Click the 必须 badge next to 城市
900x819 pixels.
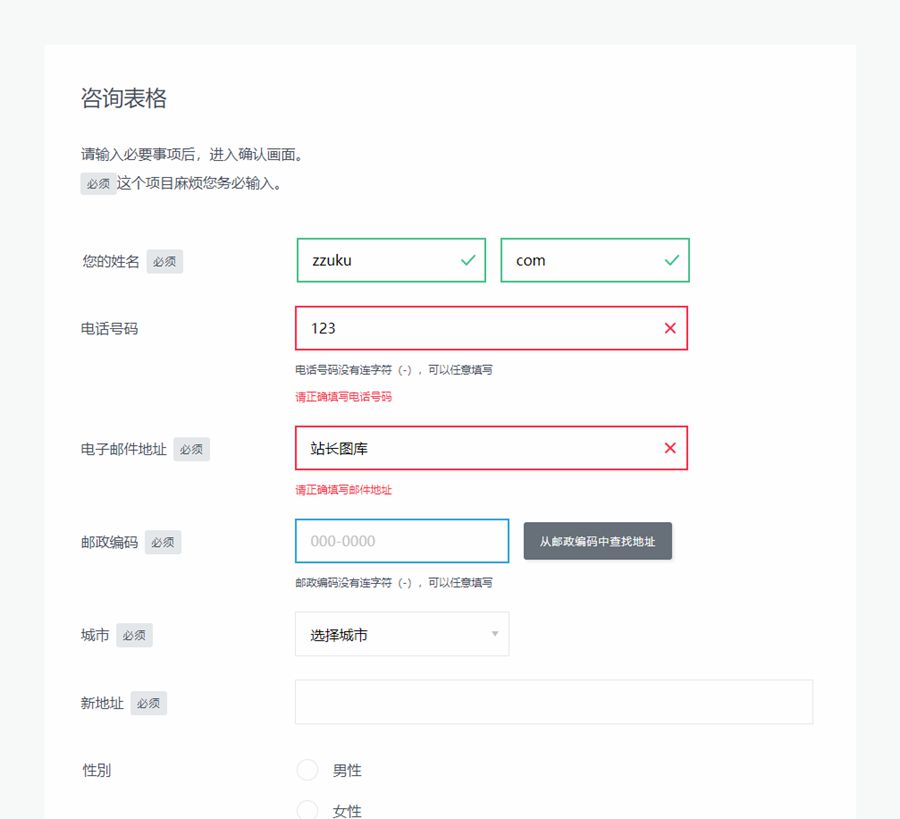(x=134, y=636)
